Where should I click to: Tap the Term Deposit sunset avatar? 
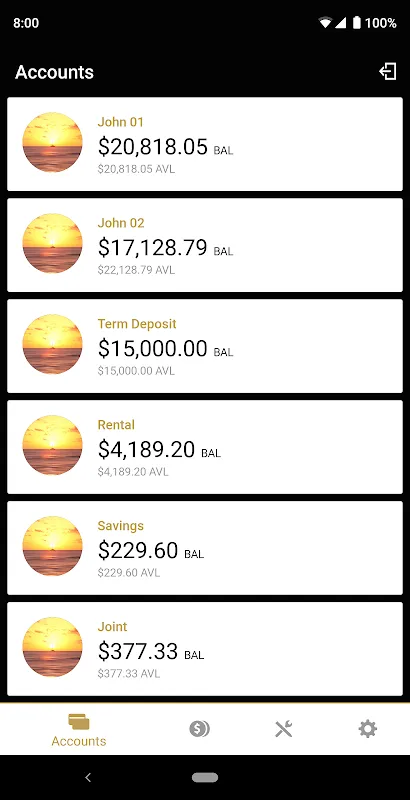coord(53,344)
